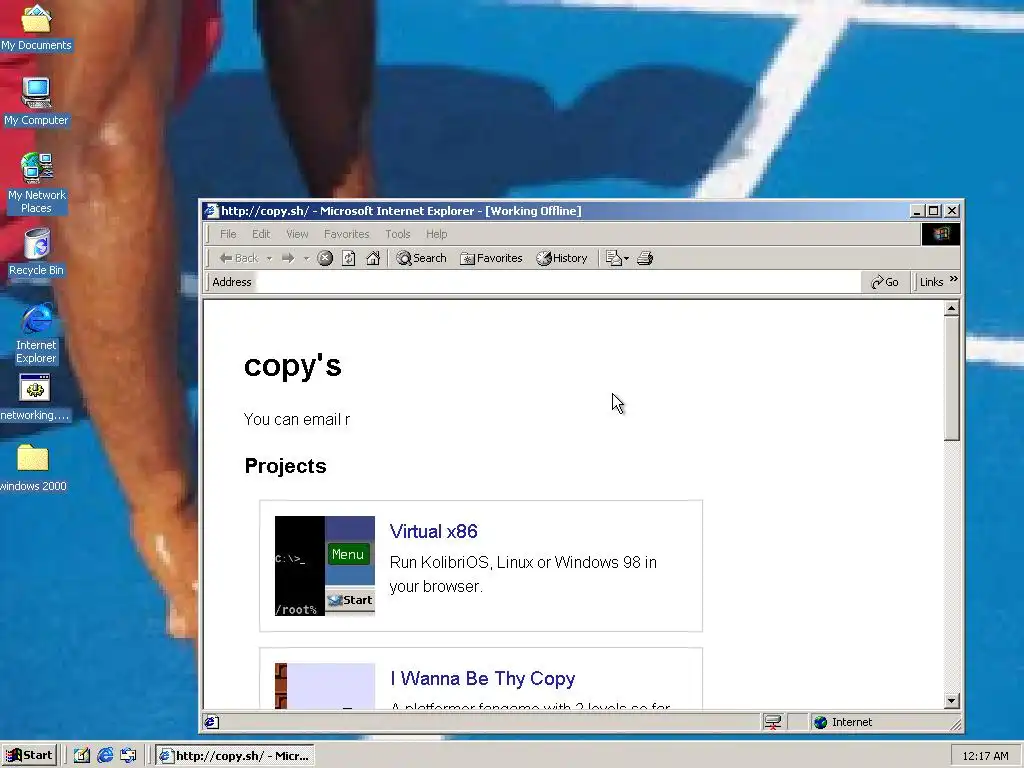This screenshot has width=1024, height=768.
Task: Expand the Links toolbar chevron
Action: 953,280
